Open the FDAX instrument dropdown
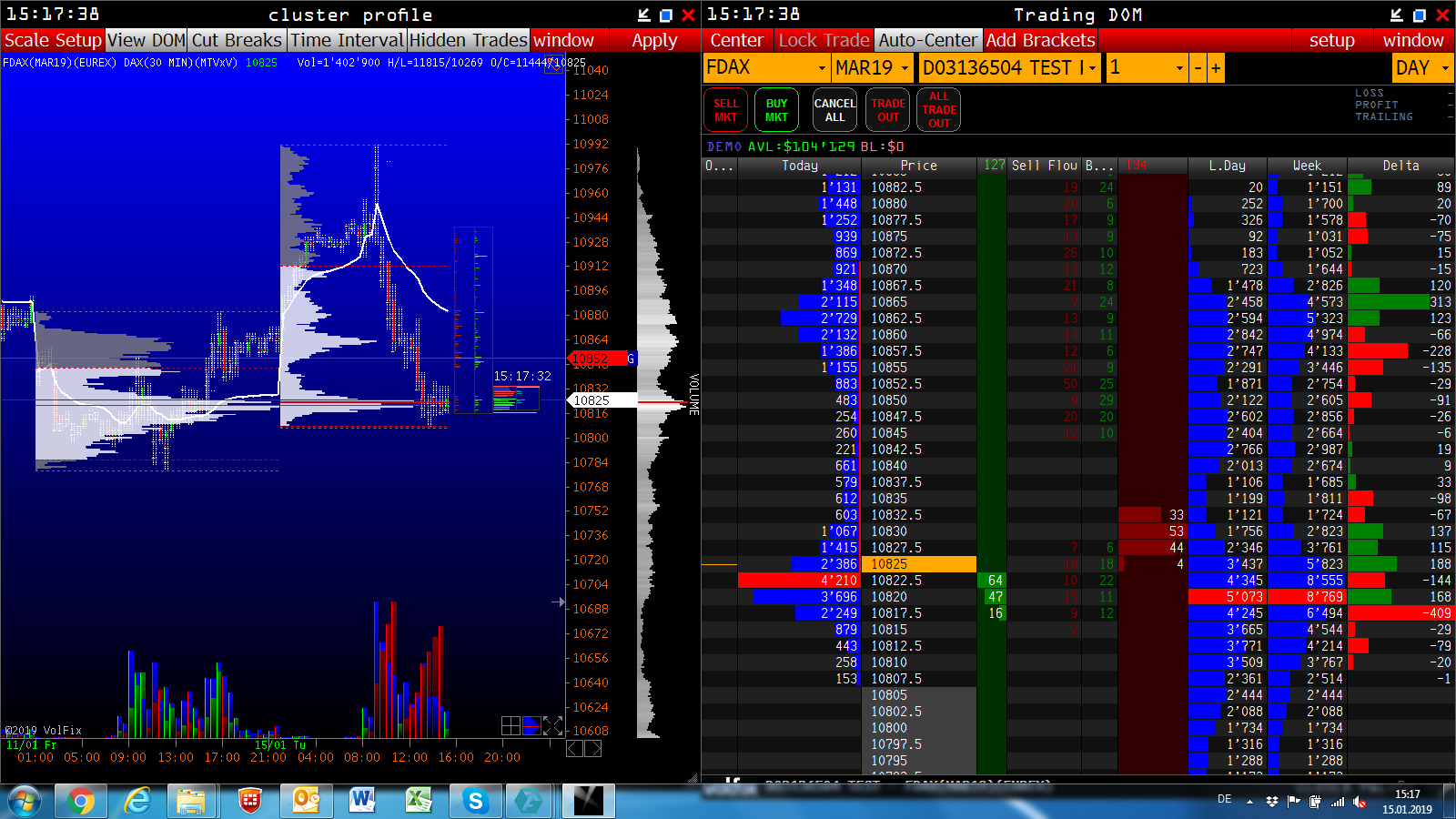The height and width of the screenshot is (819, 1456). pyautogui.click(x=766, y=68)
